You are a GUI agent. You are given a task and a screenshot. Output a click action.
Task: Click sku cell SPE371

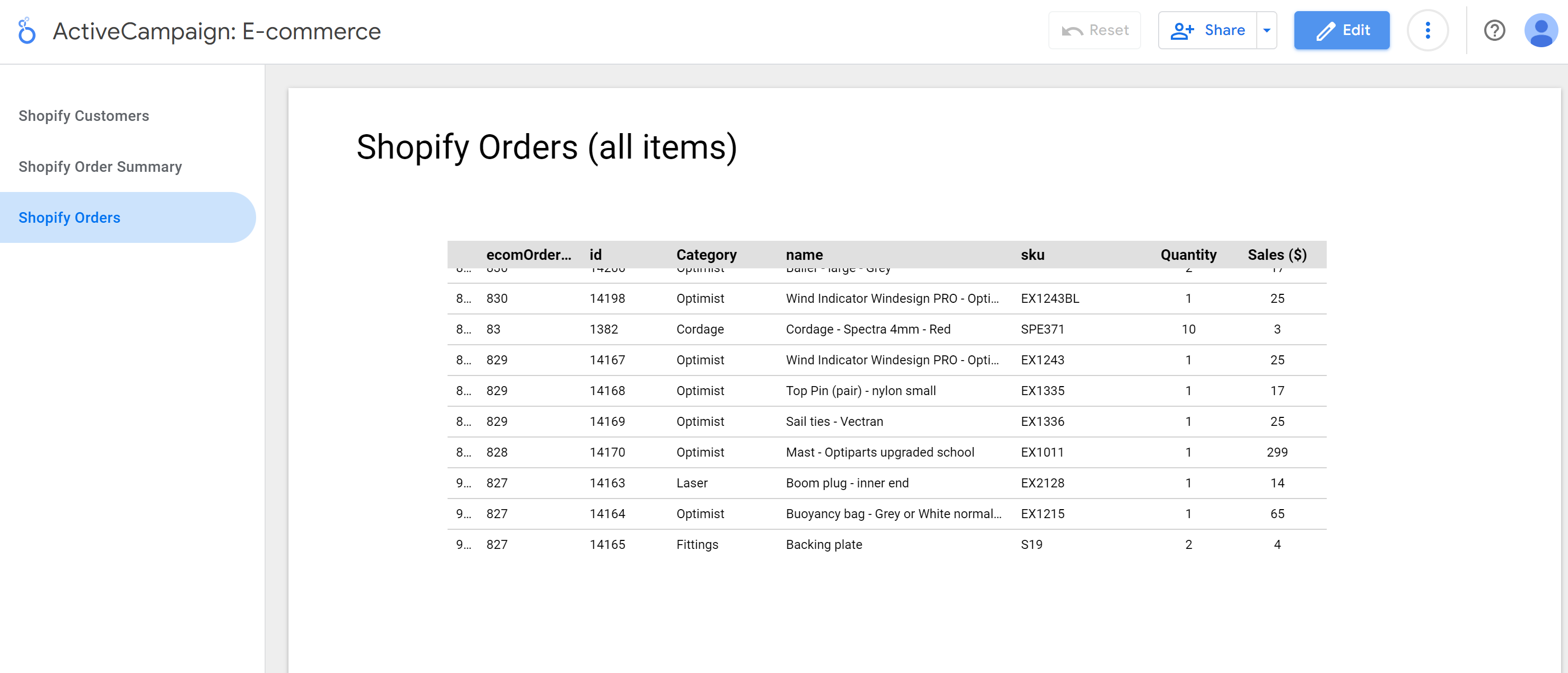click(x=1042, y=329)
